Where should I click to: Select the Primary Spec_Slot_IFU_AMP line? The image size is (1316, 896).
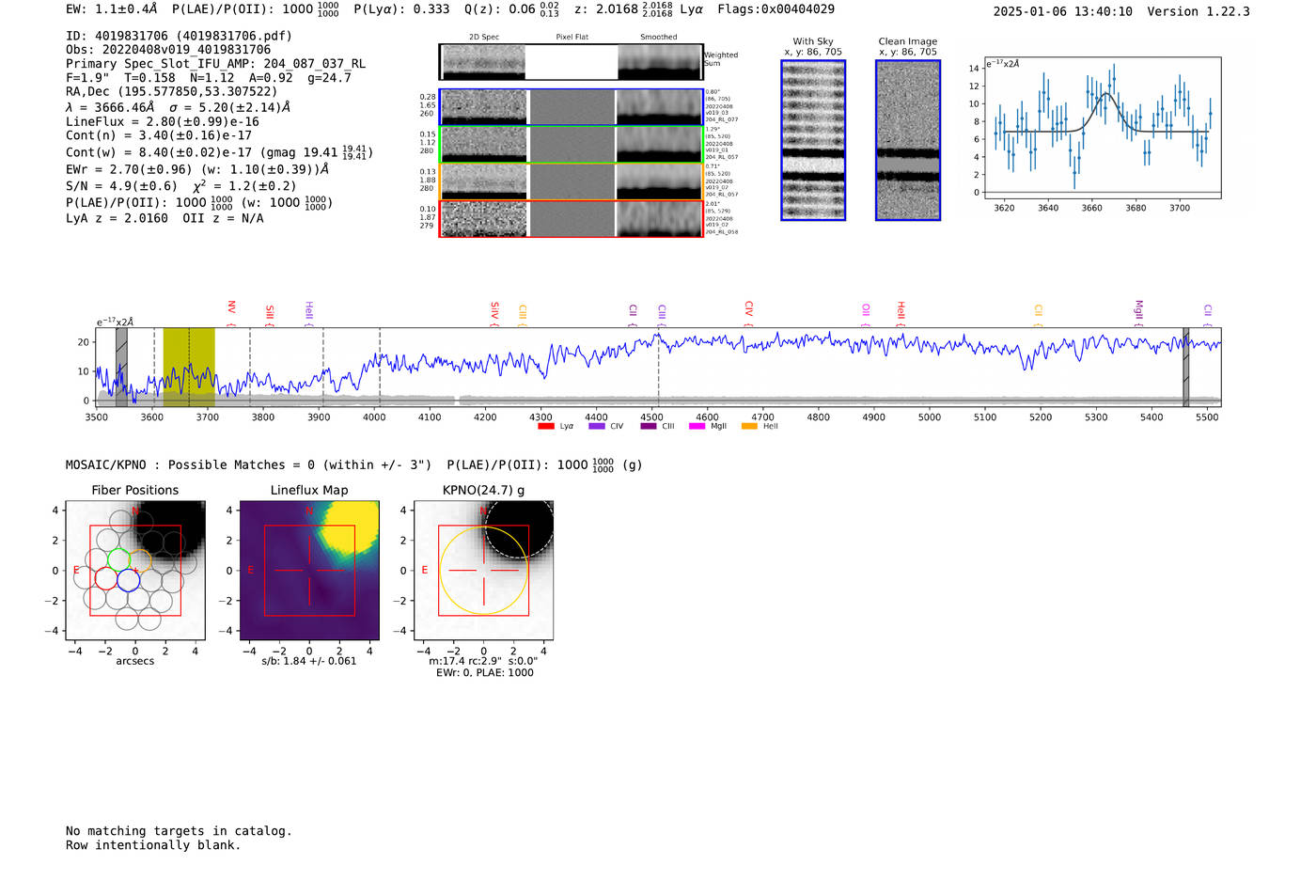pyautogui.click(x=215, y=63)
